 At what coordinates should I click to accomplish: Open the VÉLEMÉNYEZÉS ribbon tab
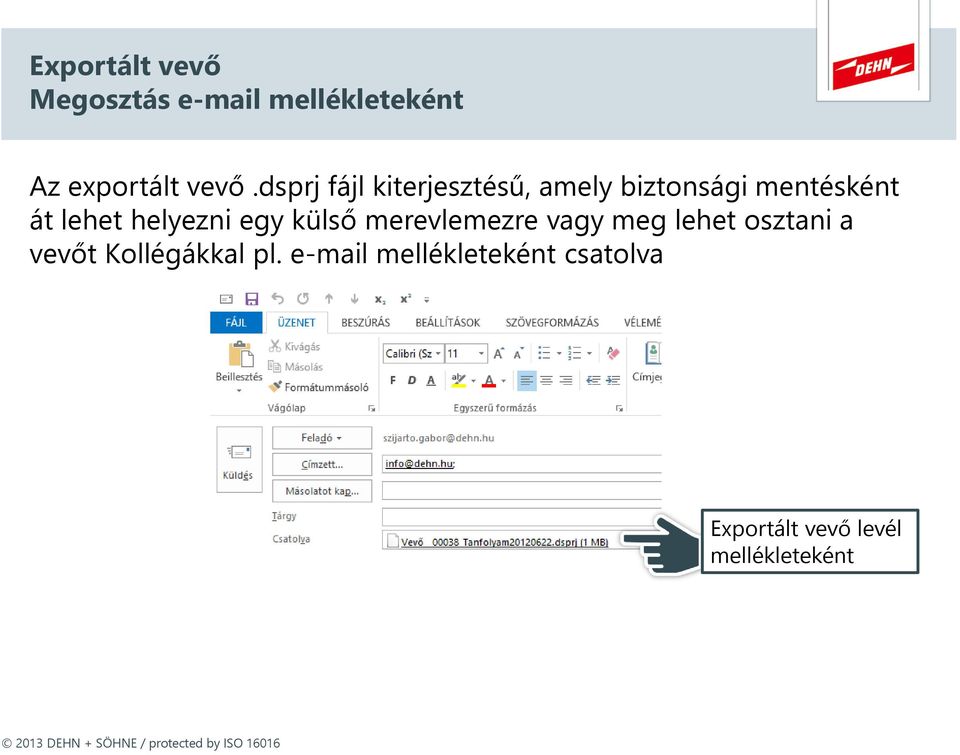tap(642, 323)
